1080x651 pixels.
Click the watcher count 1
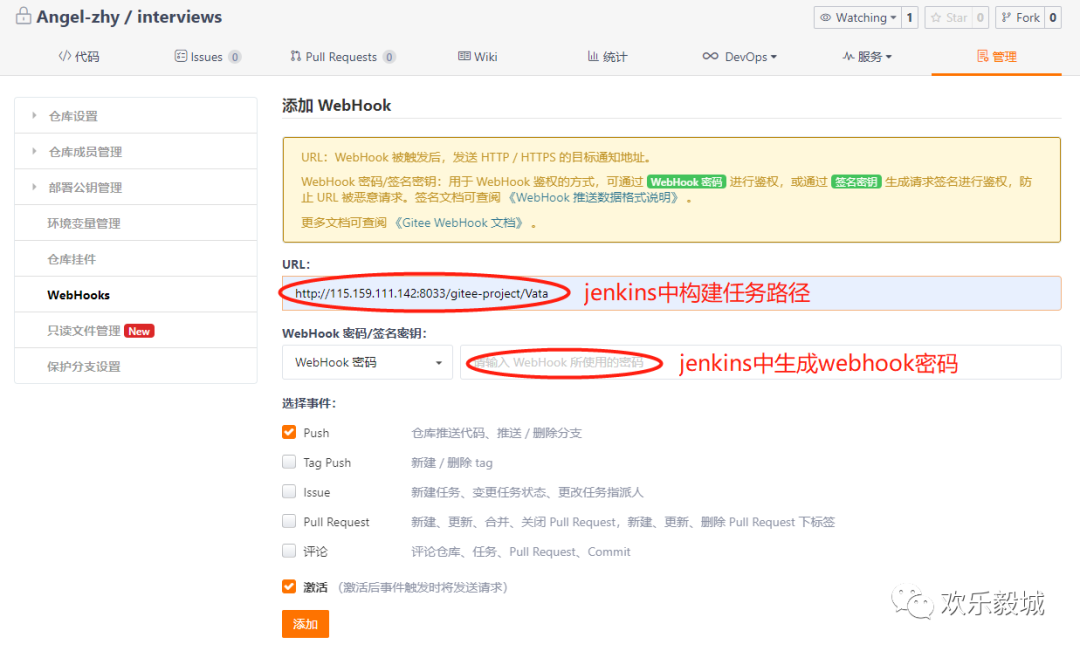[x=910, y=18]
